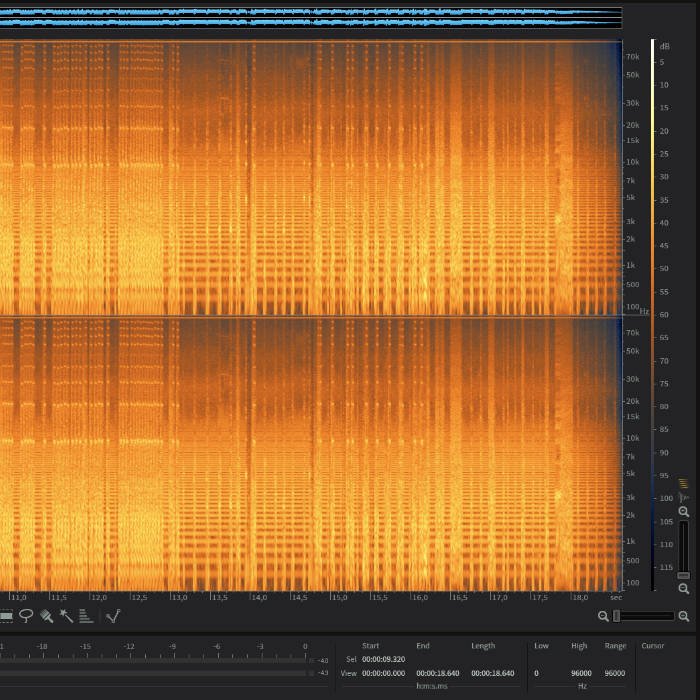Select the Time selection tool
700x700 pixels.
[6, 616]
